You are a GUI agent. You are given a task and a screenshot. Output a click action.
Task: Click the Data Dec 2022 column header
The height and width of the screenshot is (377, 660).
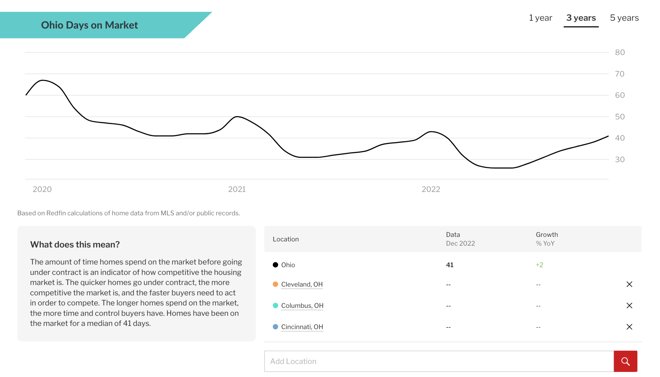click(x=460, y=239)
